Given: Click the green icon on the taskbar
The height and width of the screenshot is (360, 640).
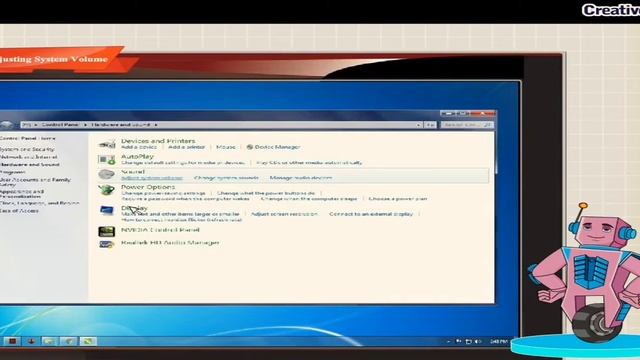Looking at the screenshot, I should 88,341.
